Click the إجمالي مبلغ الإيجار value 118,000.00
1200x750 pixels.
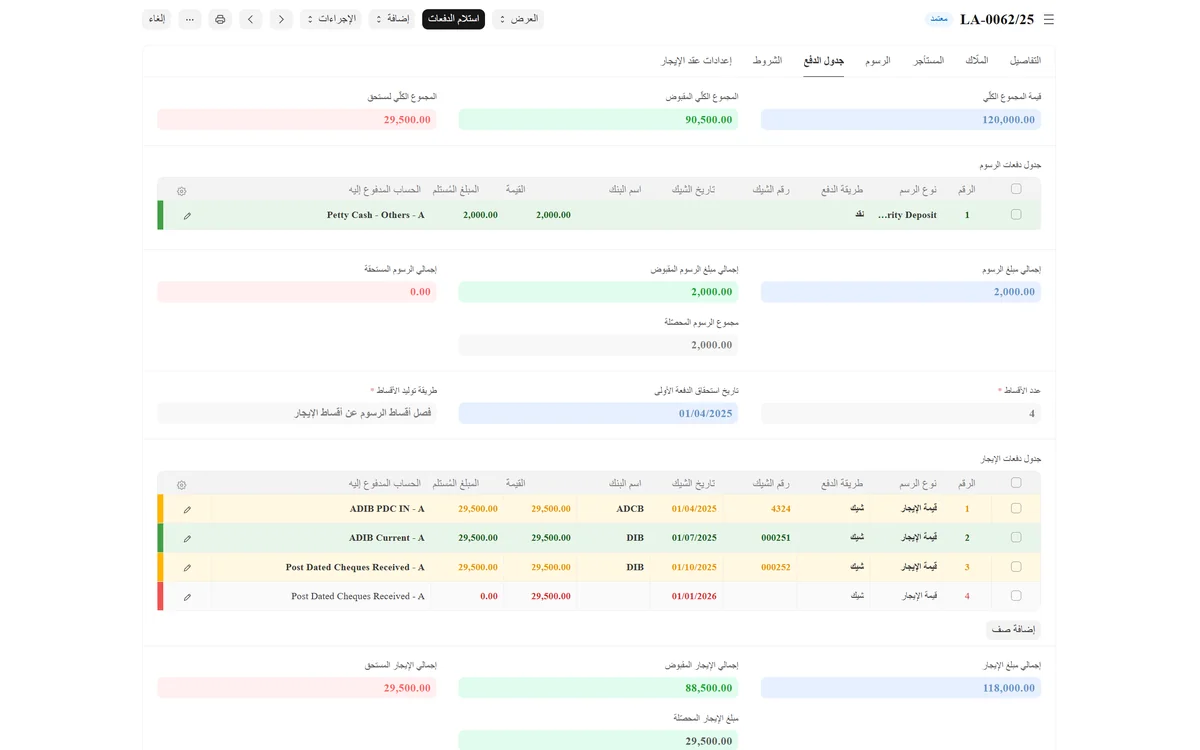click(x=901, y=688)
